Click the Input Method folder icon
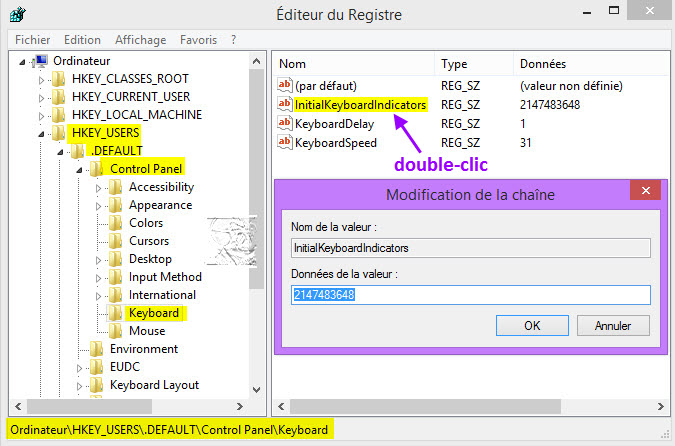 [115, 277]
